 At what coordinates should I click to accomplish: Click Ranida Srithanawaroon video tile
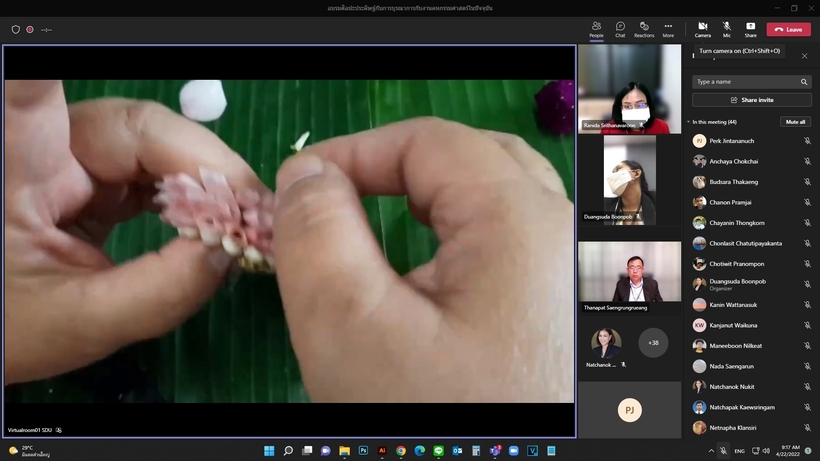click(x=630, y=89)
